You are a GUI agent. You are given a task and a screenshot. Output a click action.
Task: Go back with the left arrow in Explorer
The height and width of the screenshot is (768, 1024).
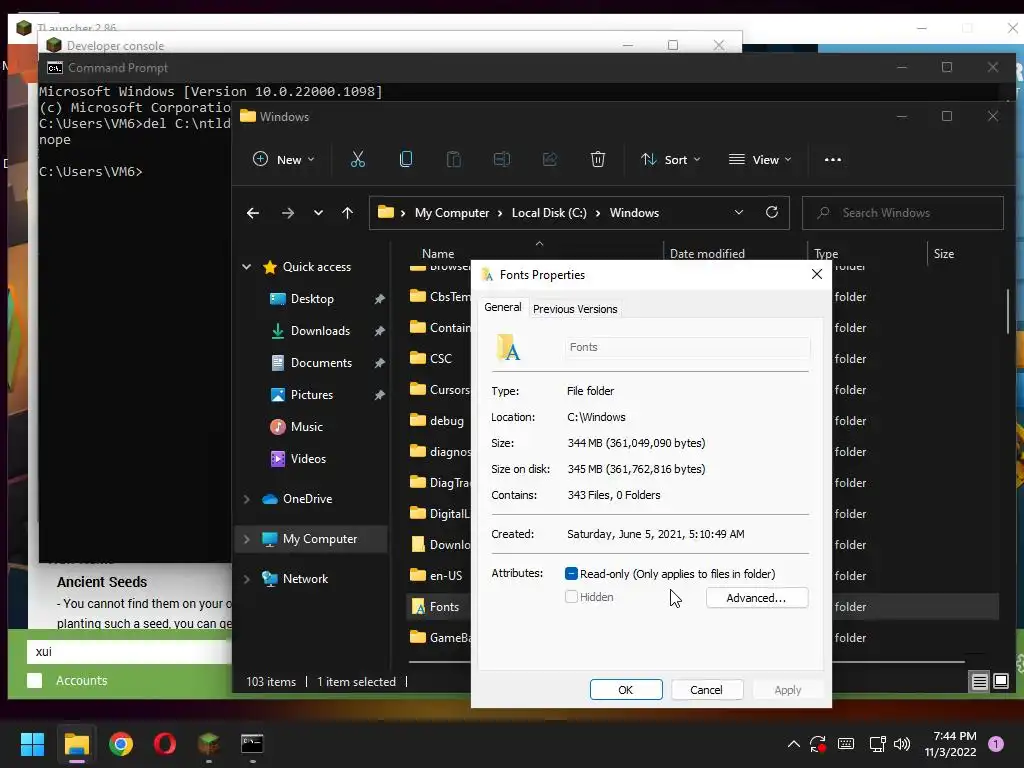(253, 213)
